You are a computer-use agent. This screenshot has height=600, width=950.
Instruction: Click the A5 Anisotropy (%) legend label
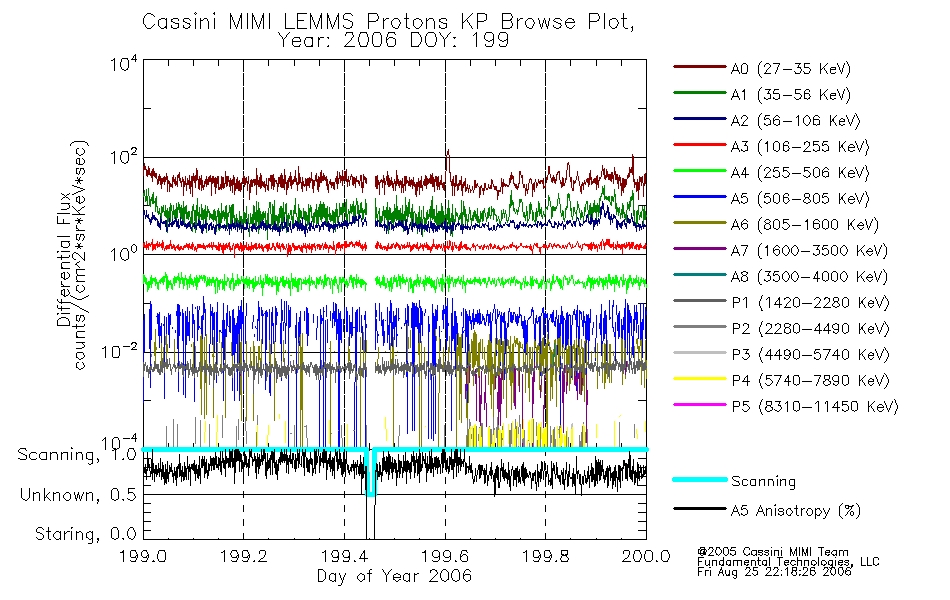click(796, 511)
